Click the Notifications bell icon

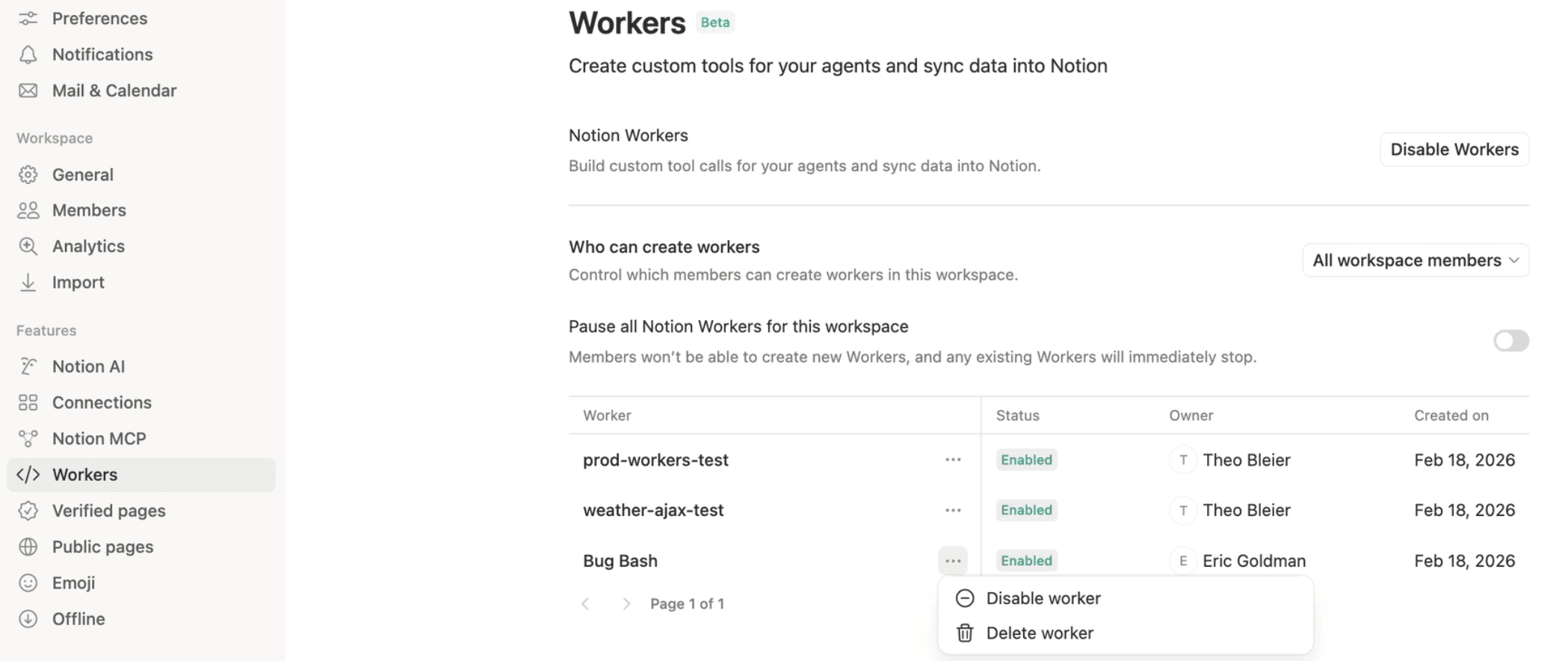[x=28, y=55]
